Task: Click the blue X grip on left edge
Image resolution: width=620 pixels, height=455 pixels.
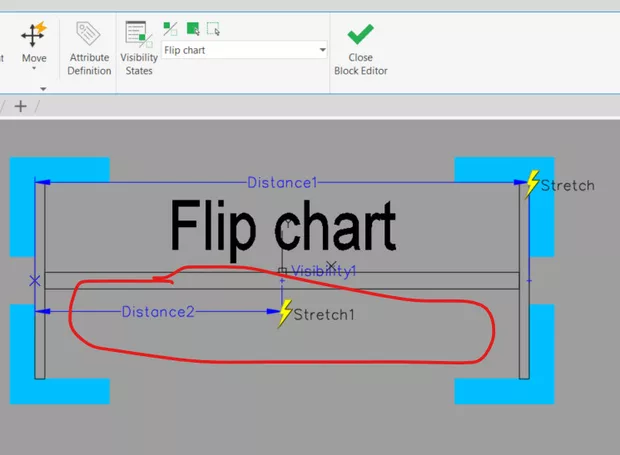Action: (x=35, y=281)
